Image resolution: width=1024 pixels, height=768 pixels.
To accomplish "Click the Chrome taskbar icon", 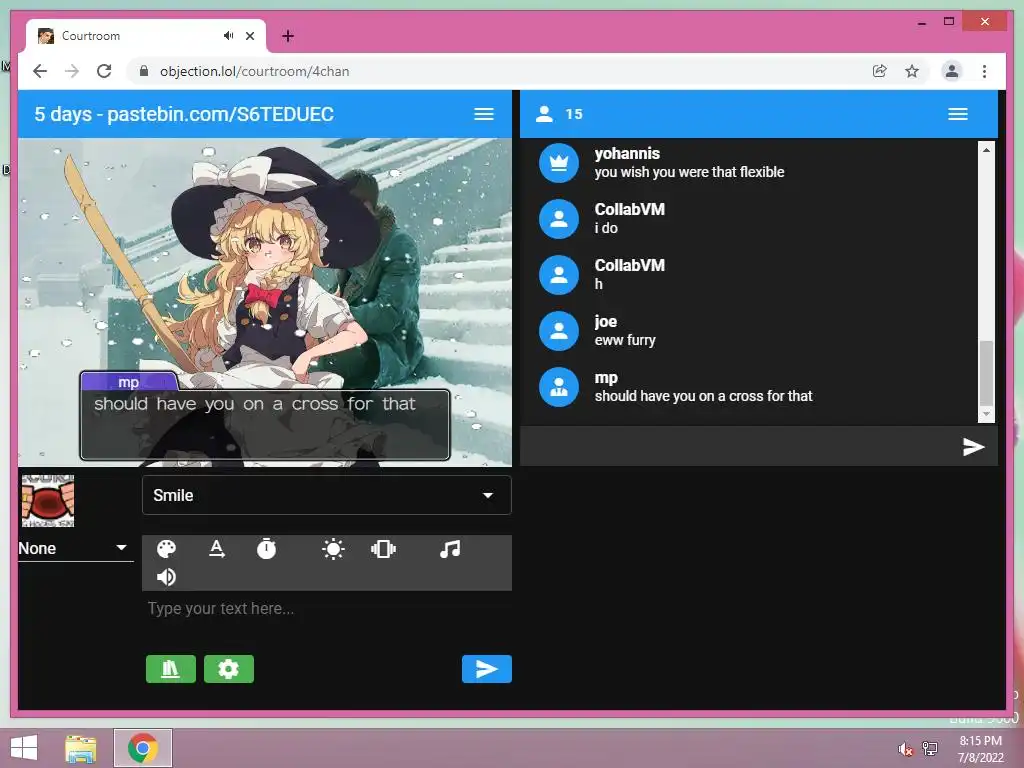I will (x=143, y=748).
